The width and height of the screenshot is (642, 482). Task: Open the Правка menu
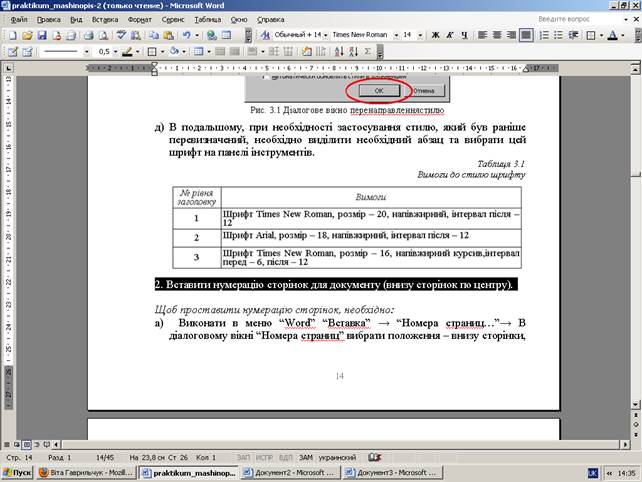click(x=49, y=19)
